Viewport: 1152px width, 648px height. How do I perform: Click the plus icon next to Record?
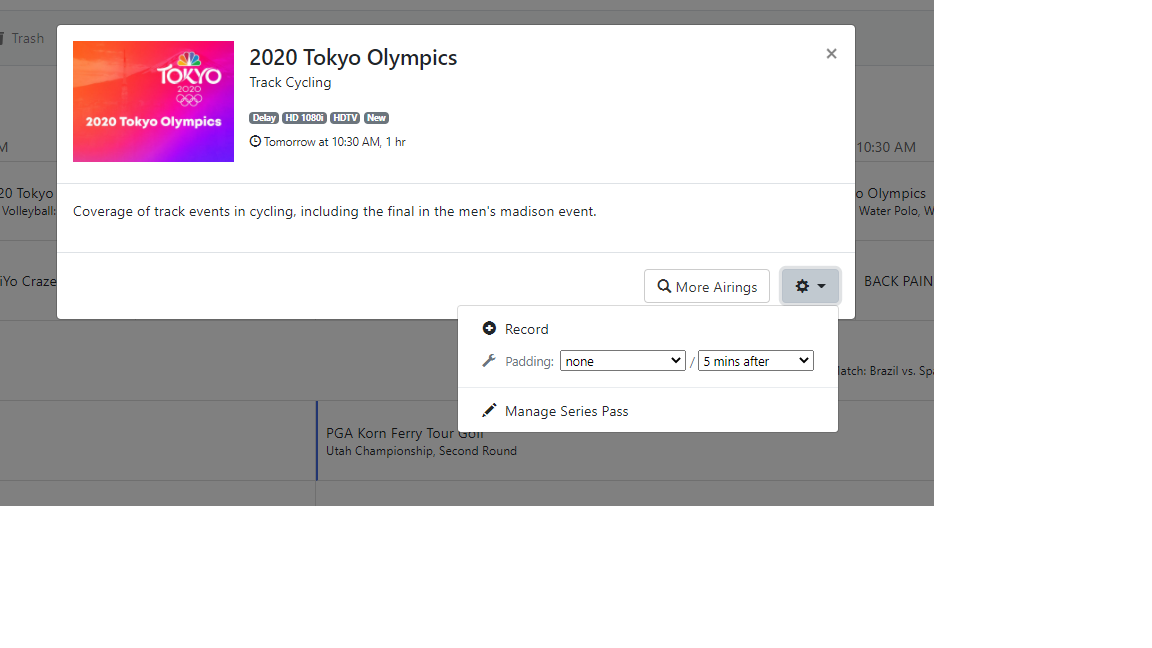pyautogui.click(x=489, y=328)
